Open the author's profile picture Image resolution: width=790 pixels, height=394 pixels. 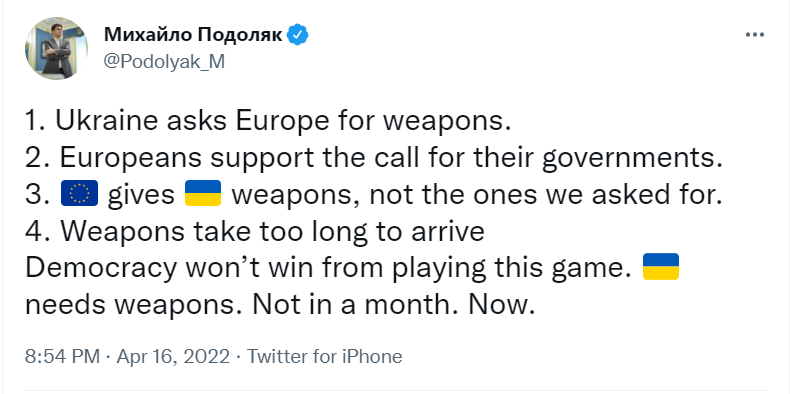pyautogui.click(x=56, y=48)
